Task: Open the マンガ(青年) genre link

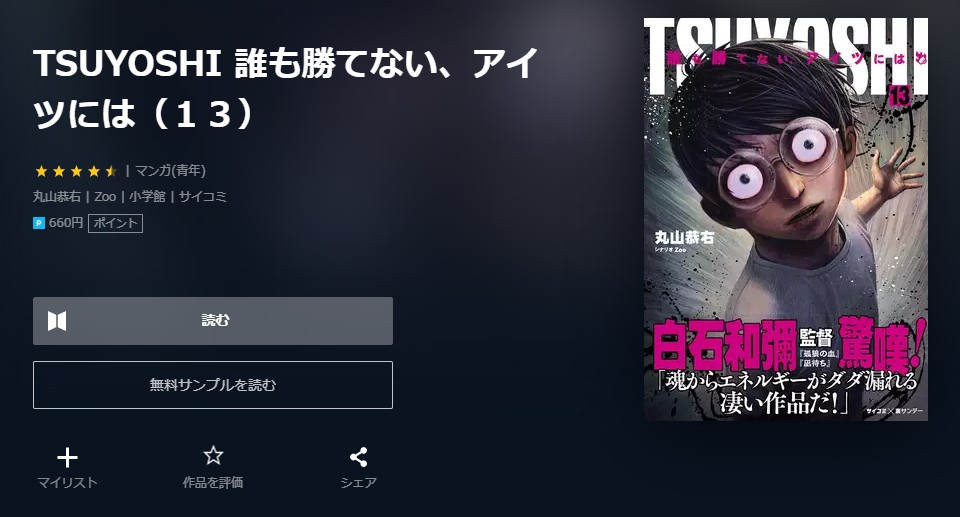Action: coord(170,171)
